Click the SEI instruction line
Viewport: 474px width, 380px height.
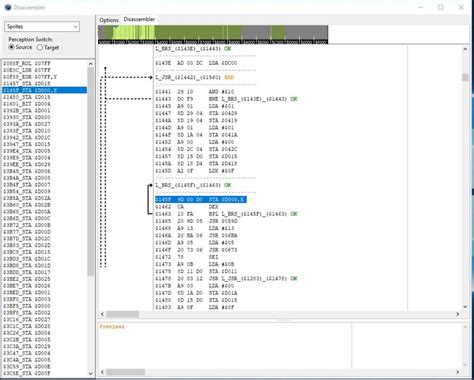pyautogui.click(x=187, y=257)
